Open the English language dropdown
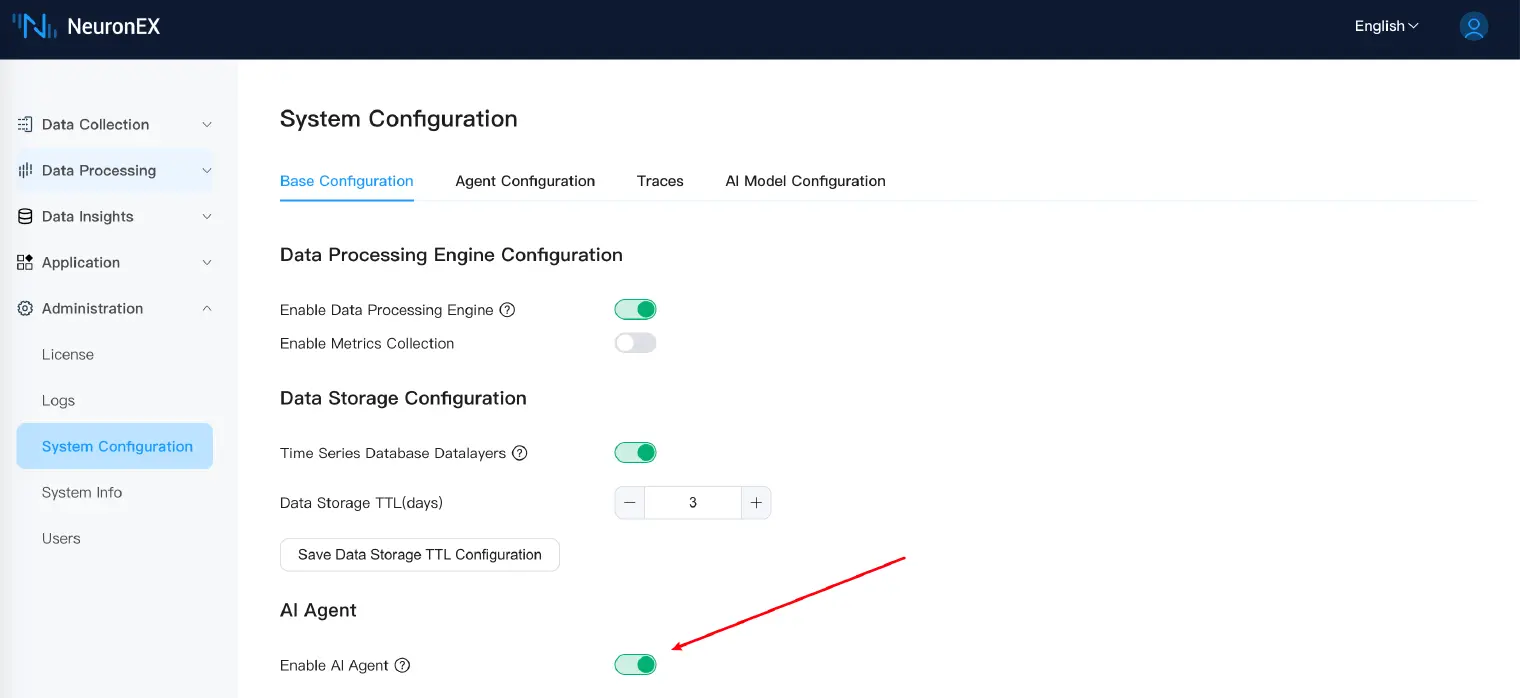Viewport: 1520px width, 698px height. coord(1386,27)
